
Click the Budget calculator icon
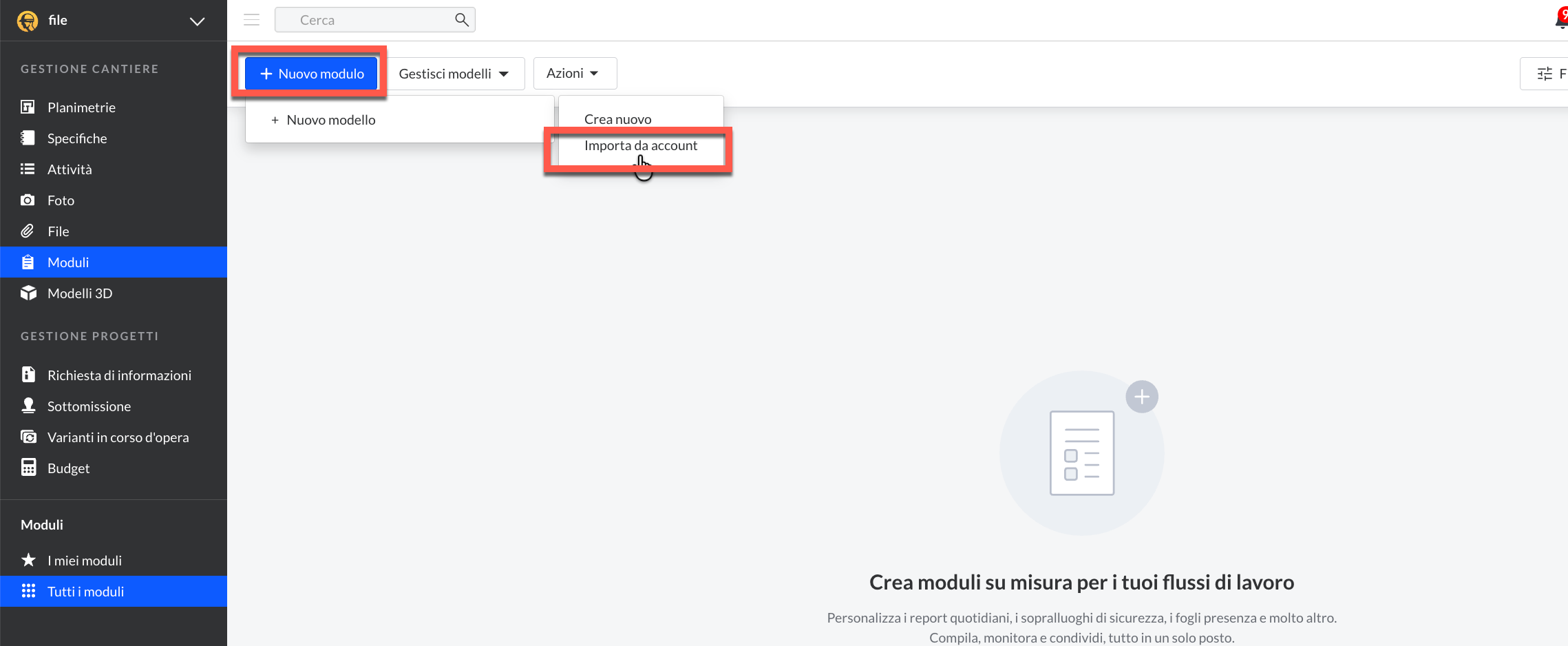click(28, 468)
